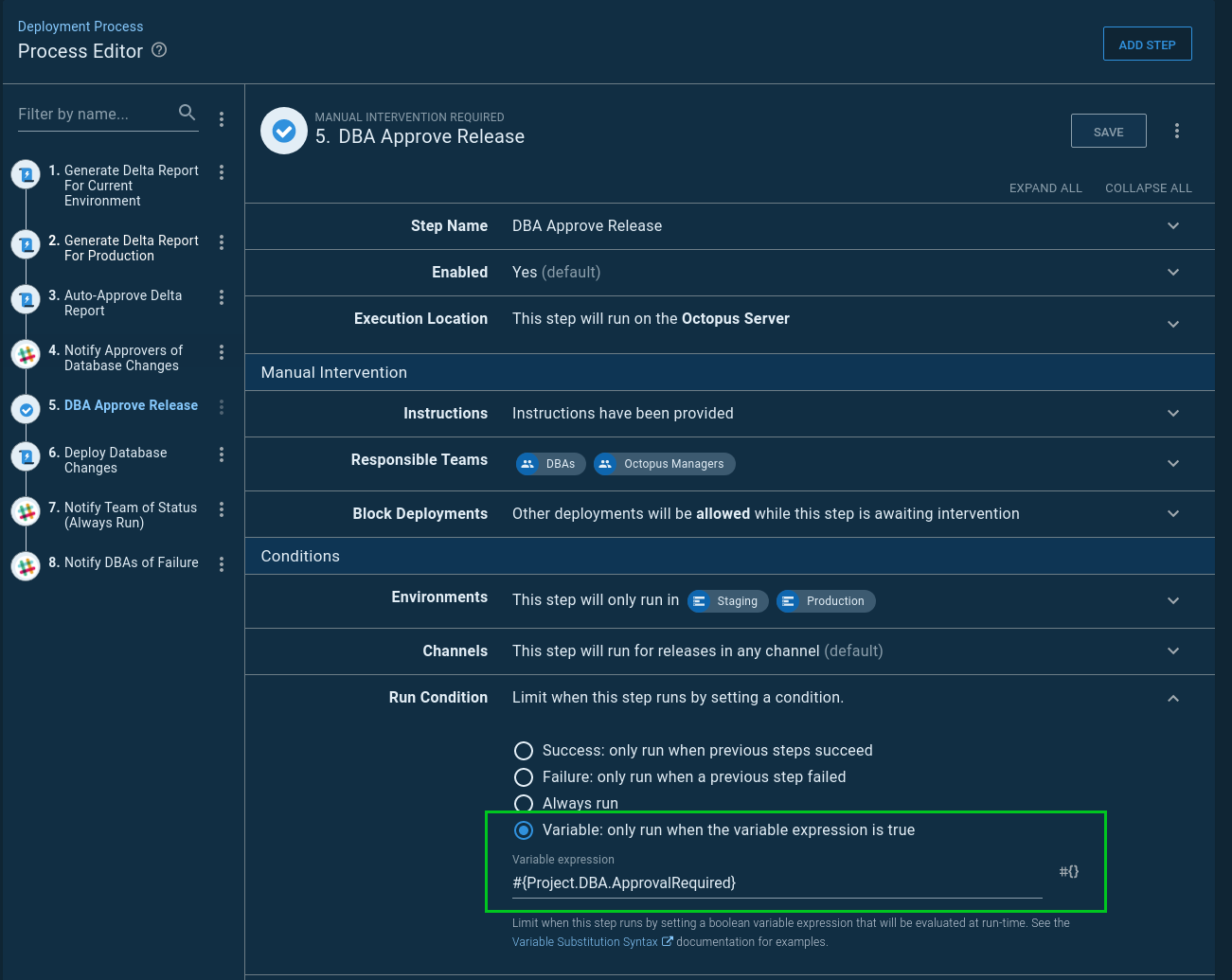
Task: Open overflow menu next to SAVE button
Action: tap(1177, 131)
